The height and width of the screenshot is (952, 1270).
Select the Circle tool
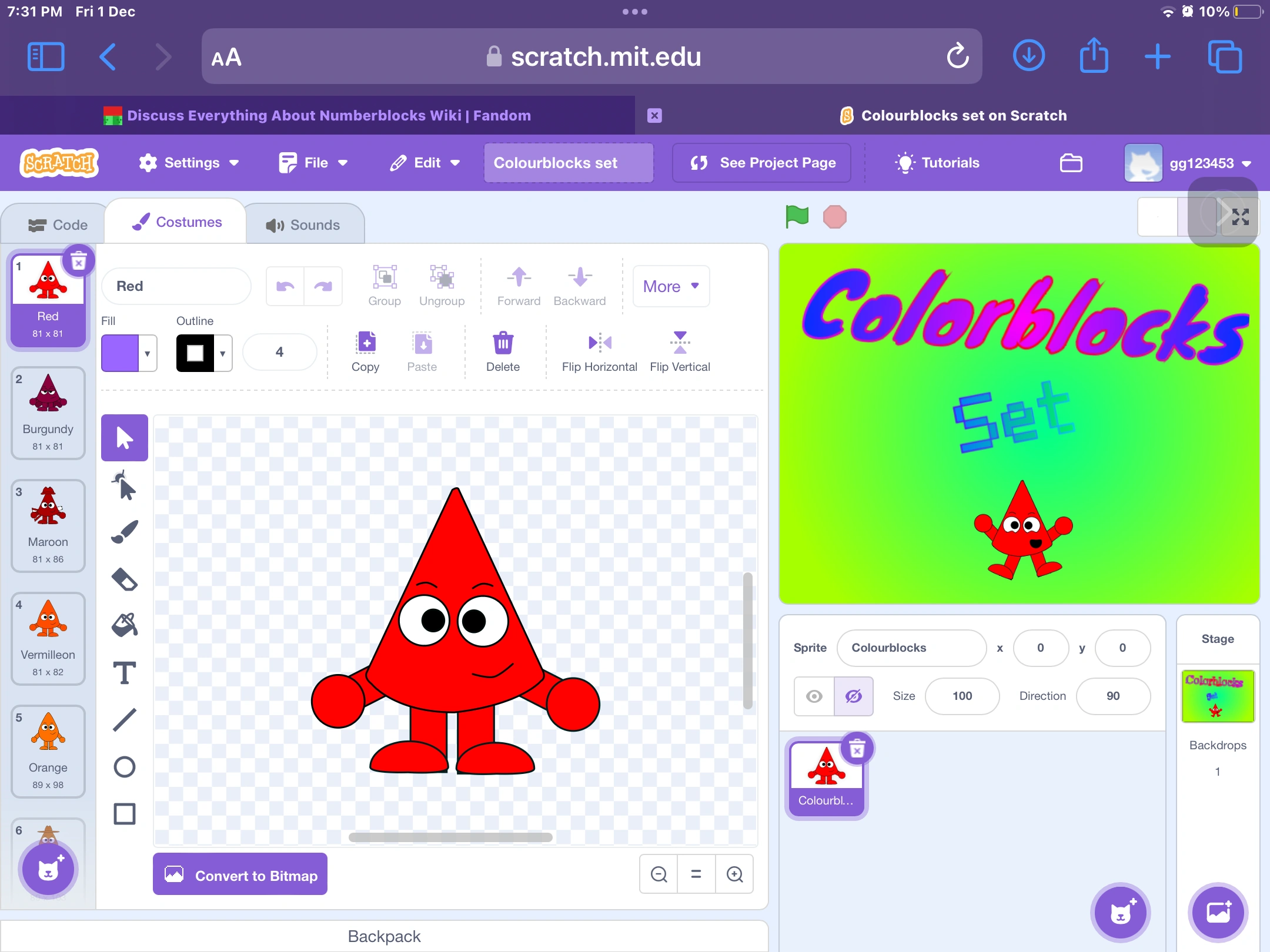pos(125,767)
